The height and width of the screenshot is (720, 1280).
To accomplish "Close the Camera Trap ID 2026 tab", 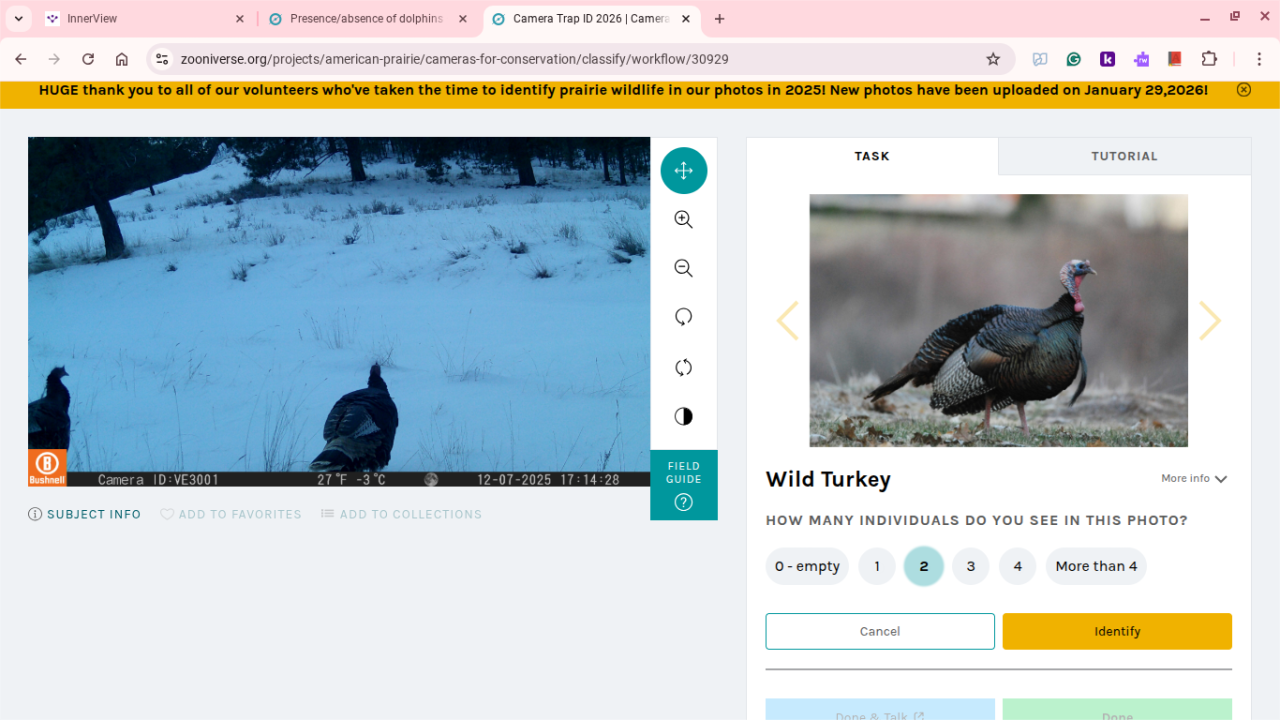I will click(685, 19).
